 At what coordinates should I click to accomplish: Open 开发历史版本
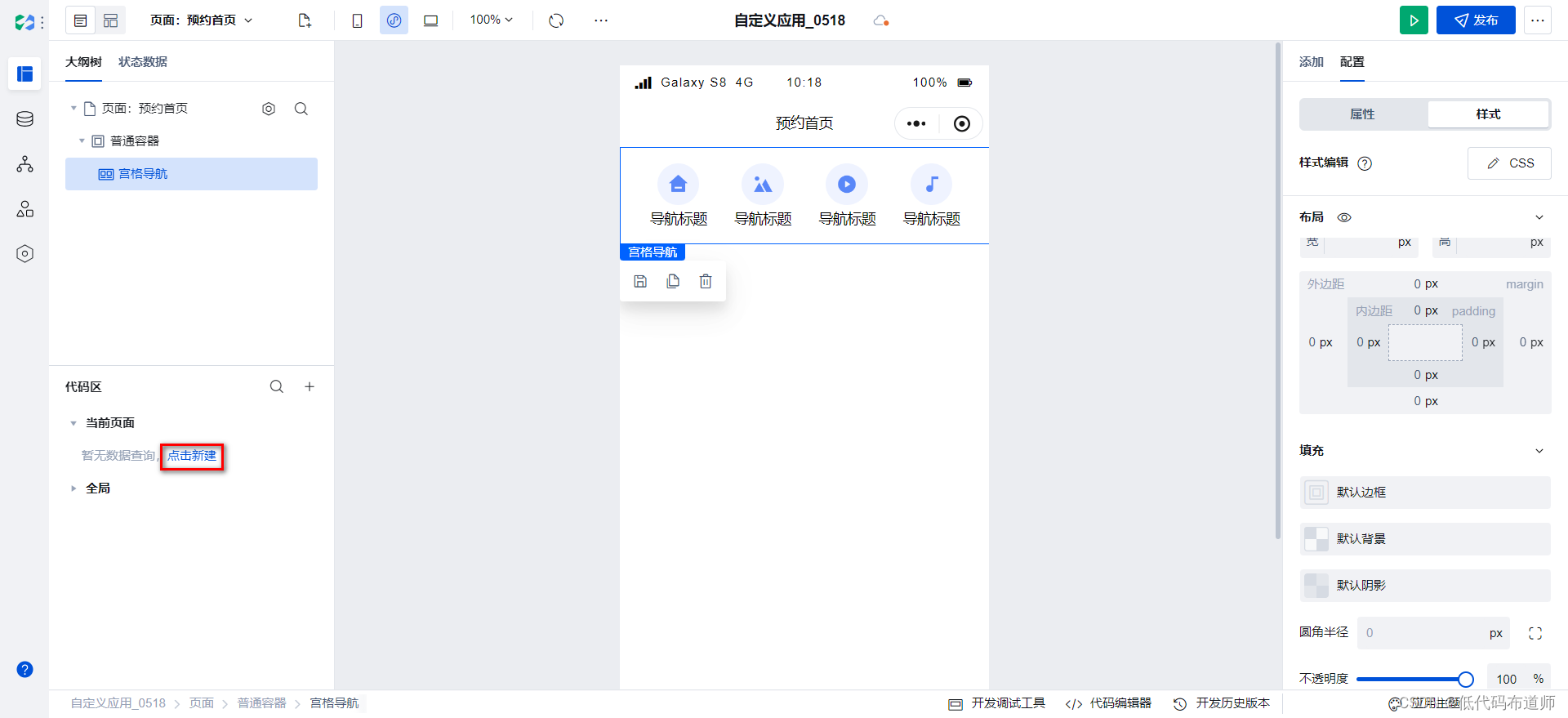[x=1222, y=703]
